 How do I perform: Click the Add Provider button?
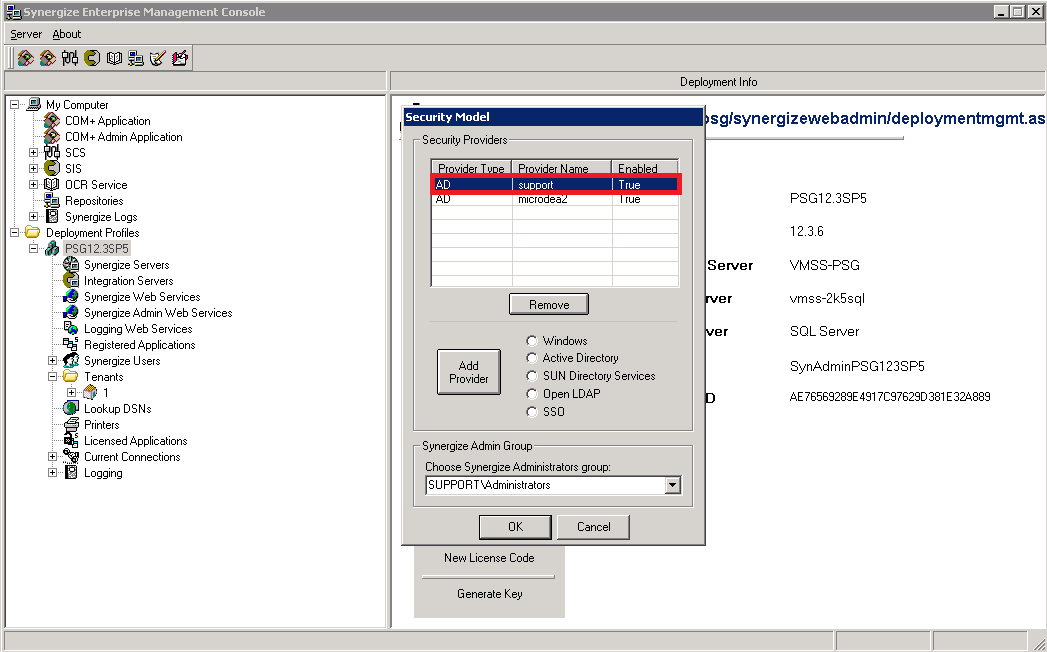[469, 372]
